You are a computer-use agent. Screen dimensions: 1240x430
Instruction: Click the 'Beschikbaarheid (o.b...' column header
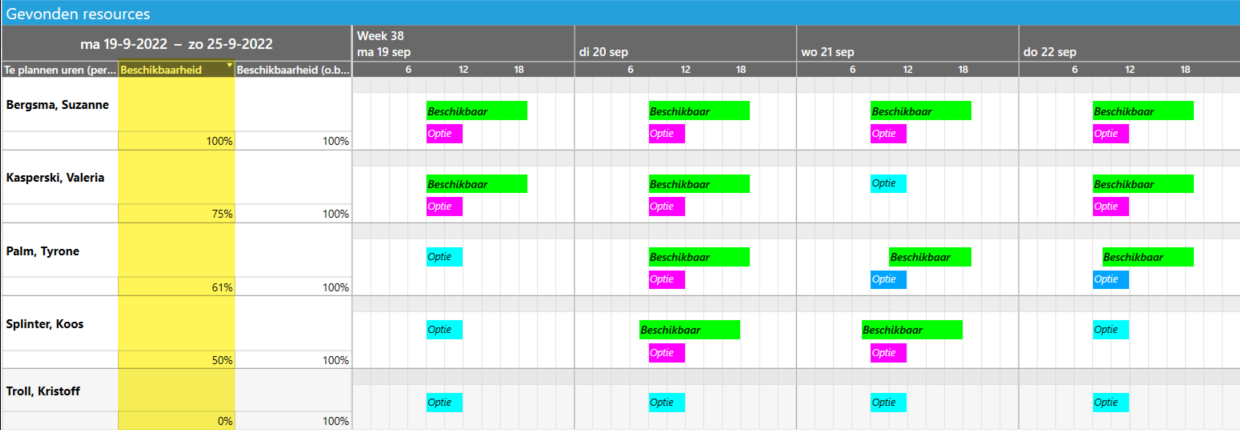pyautogui.click(x=293, y=70)
